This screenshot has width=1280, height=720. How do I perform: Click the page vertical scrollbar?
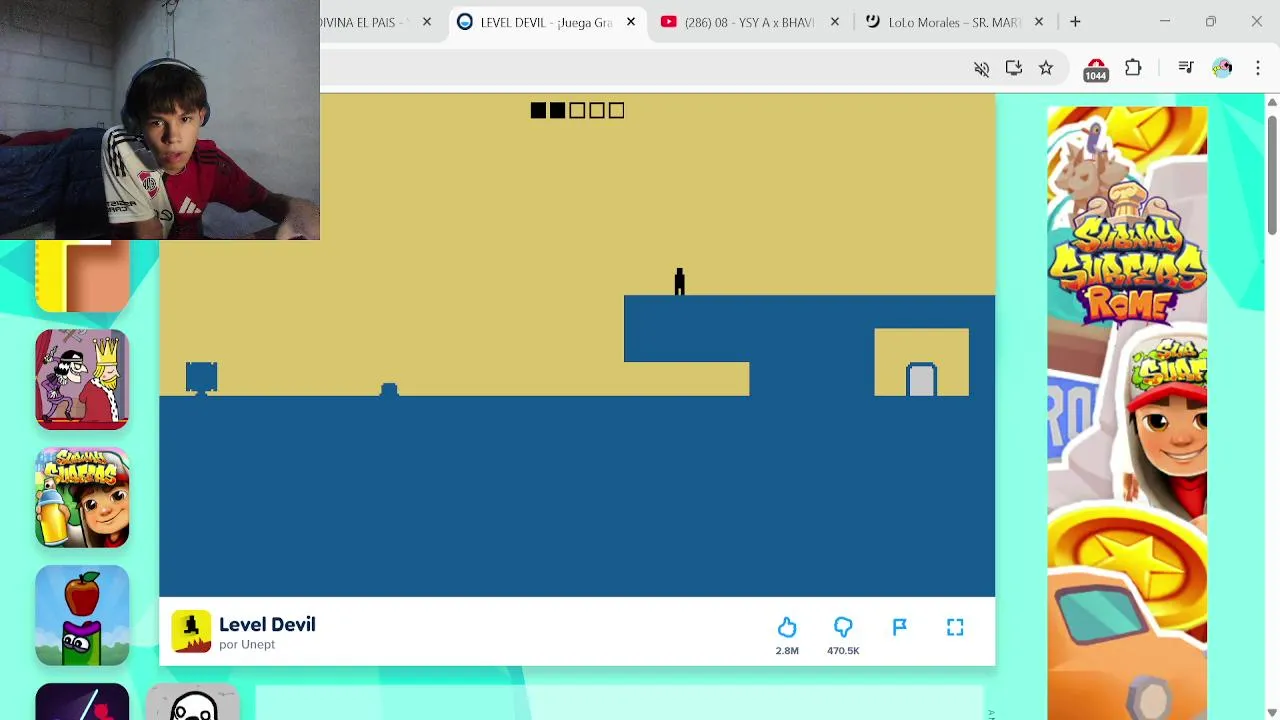tap(1272, 175)
